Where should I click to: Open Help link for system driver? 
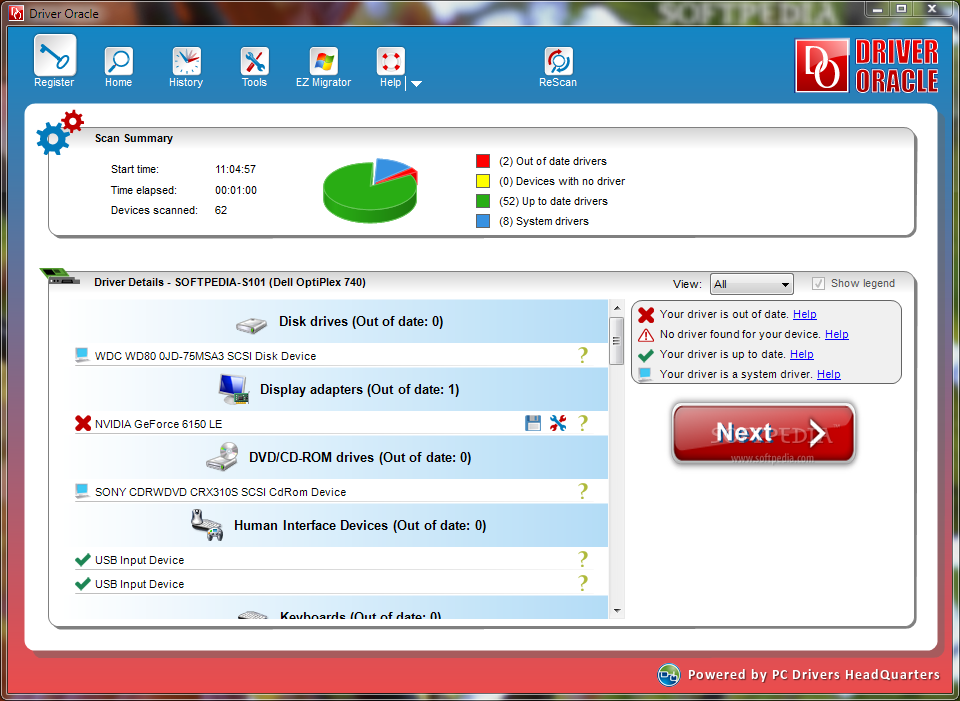coord(828,374)
